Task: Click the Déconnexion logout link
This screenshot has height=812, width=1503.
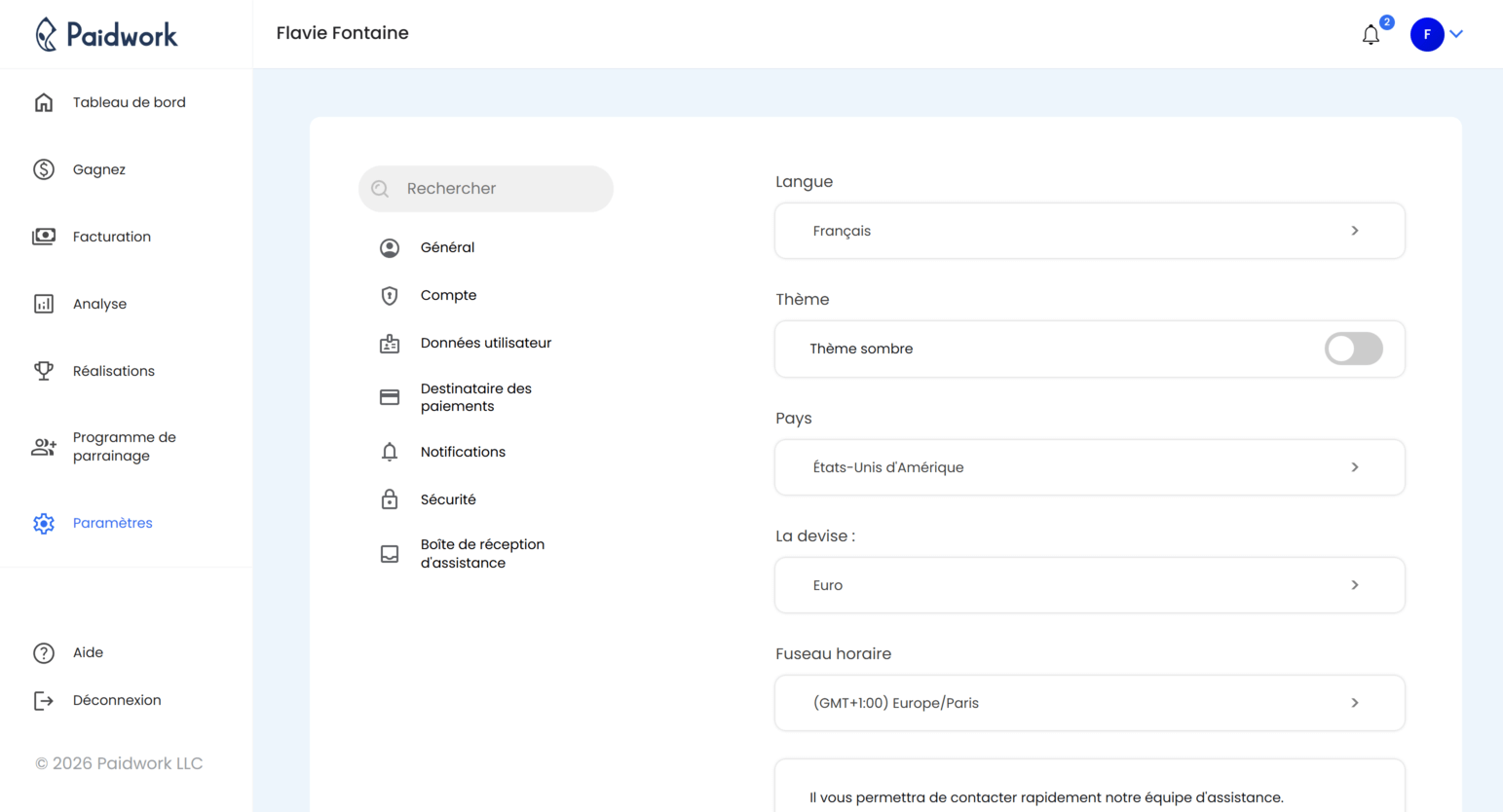Action: click(117, 699)
